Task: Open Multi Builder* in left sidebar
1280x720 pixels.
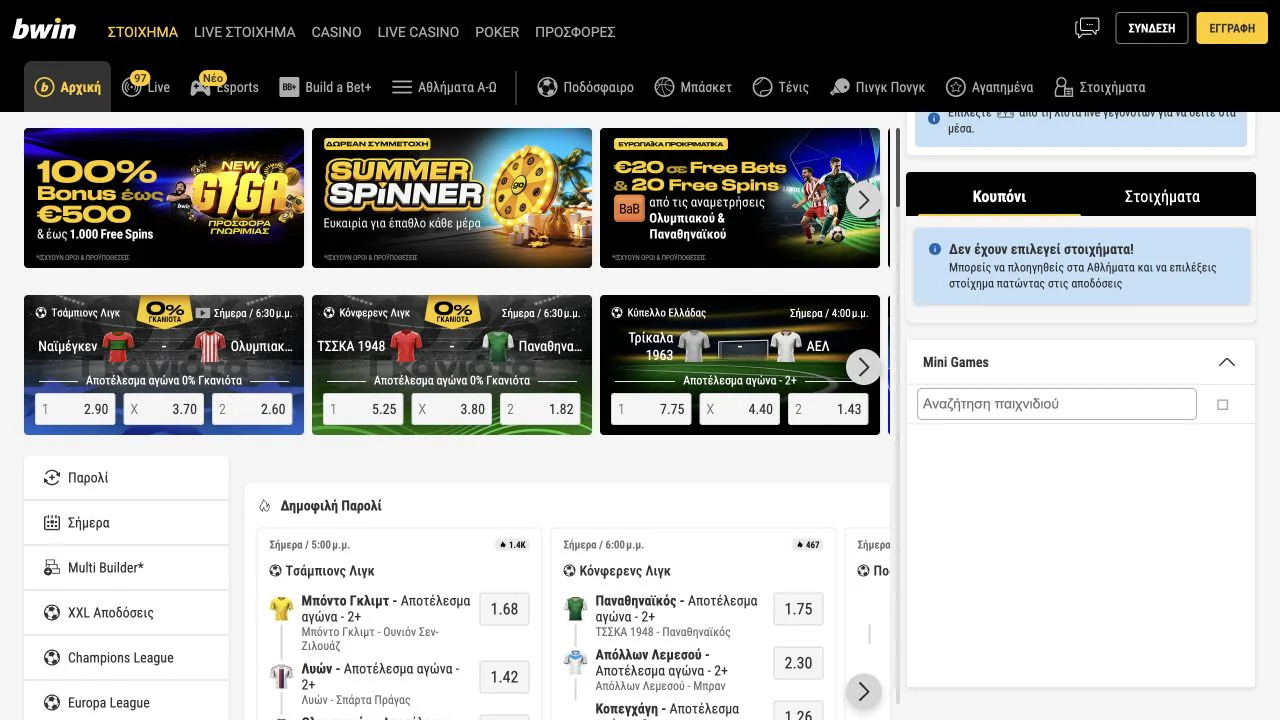Action: click(x=126, y=568)
